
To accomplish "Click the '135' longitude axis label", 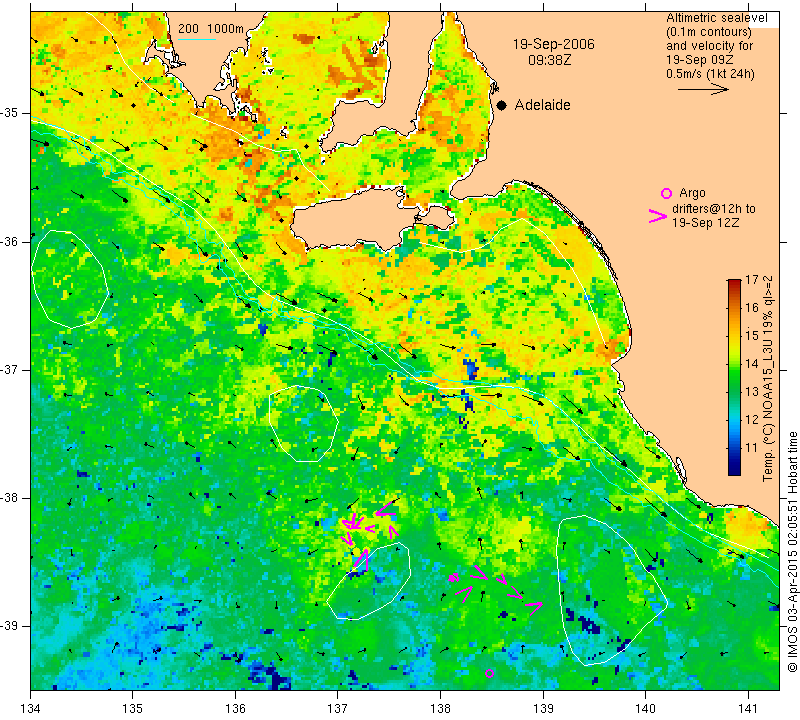I will point(133,709).
